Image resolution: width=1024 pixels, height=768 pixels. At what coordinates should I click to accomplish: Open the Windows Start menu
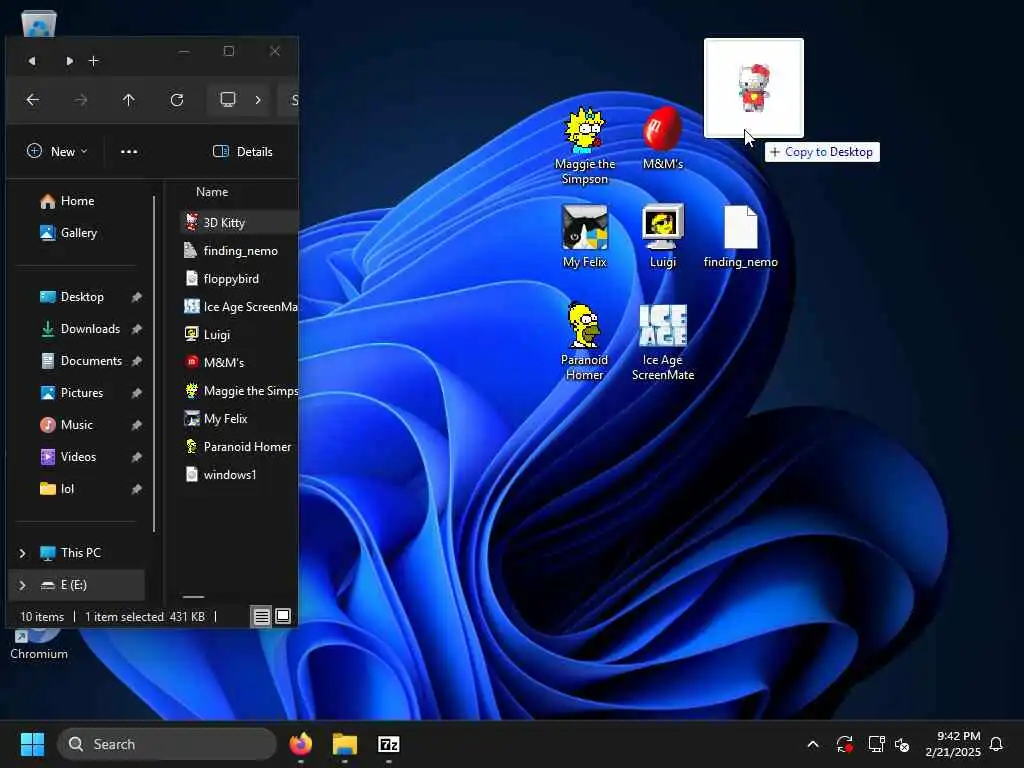point(32,744)
